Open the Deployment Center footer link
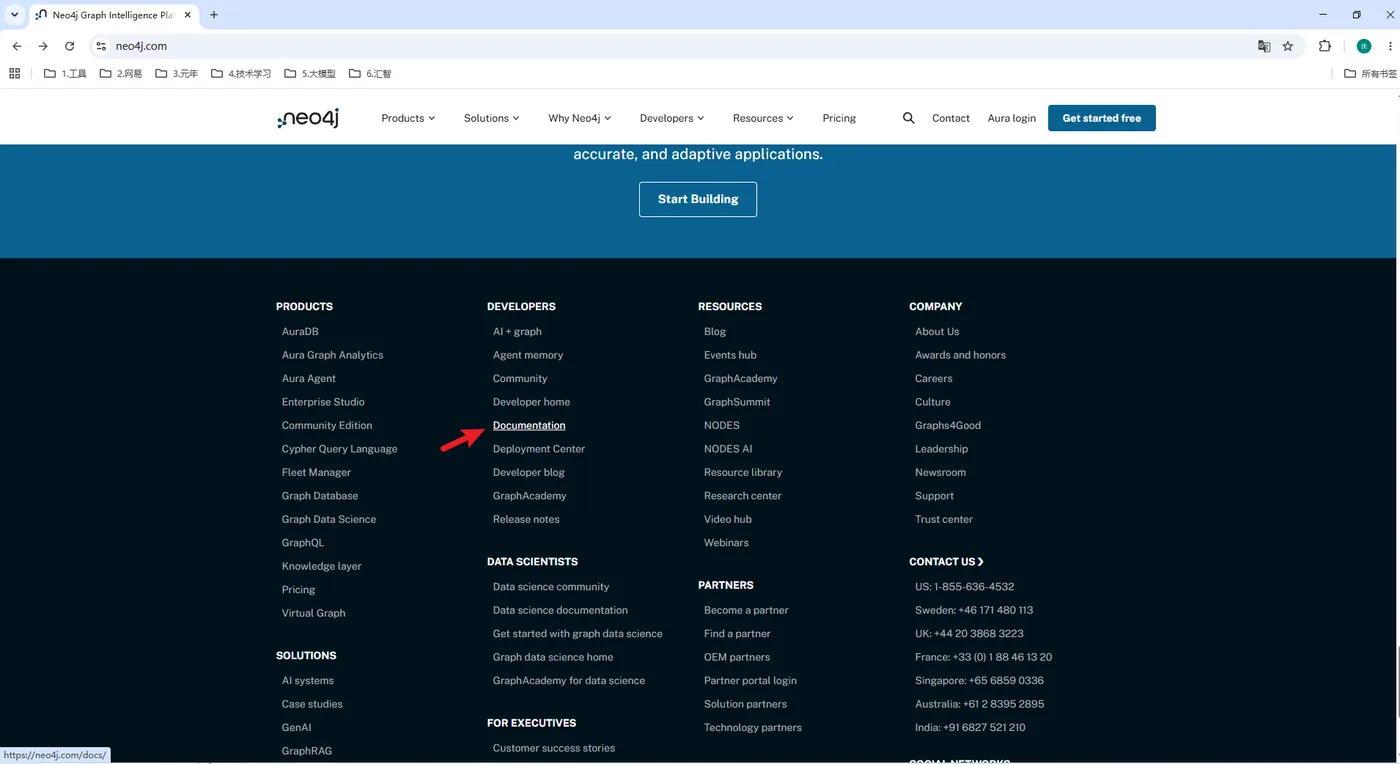1400x764 pixels. click(539, 449)
